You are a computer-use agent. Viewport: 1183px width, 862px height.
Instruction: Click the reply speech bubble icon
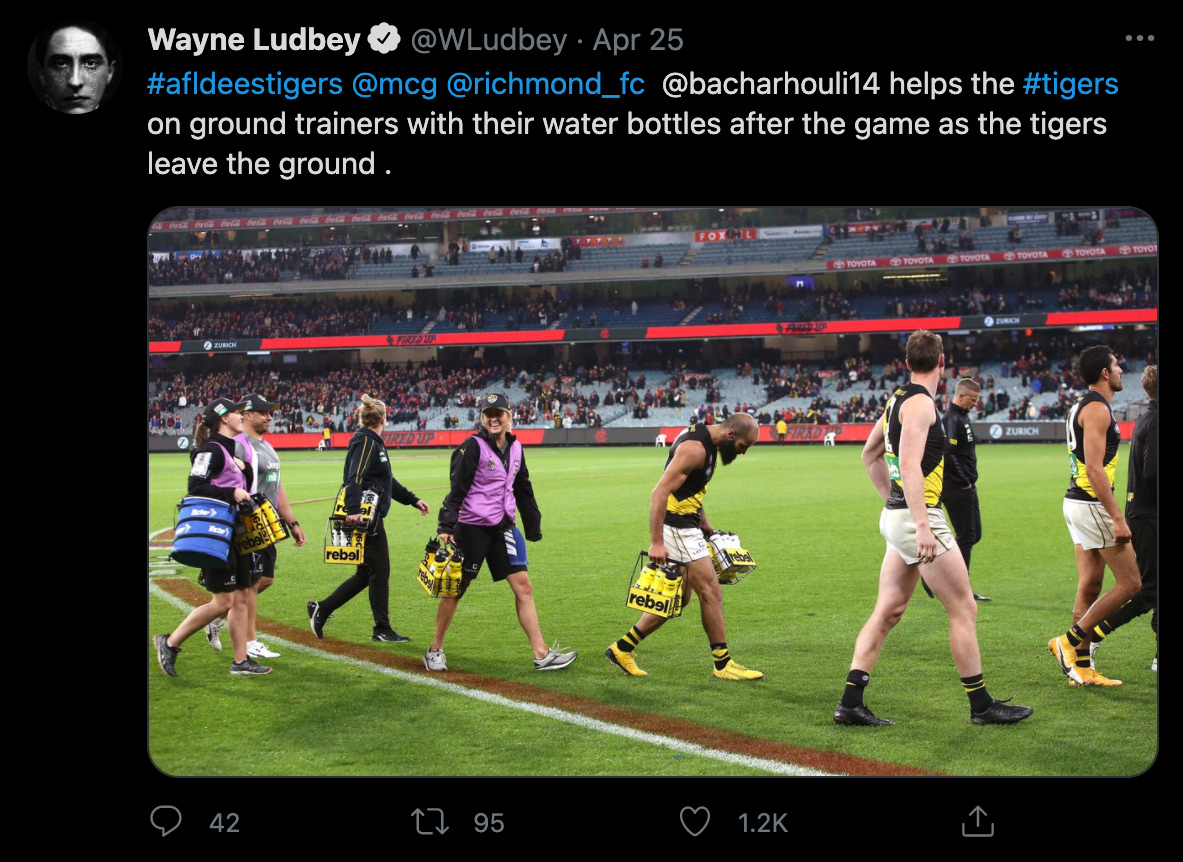(166, 821)
